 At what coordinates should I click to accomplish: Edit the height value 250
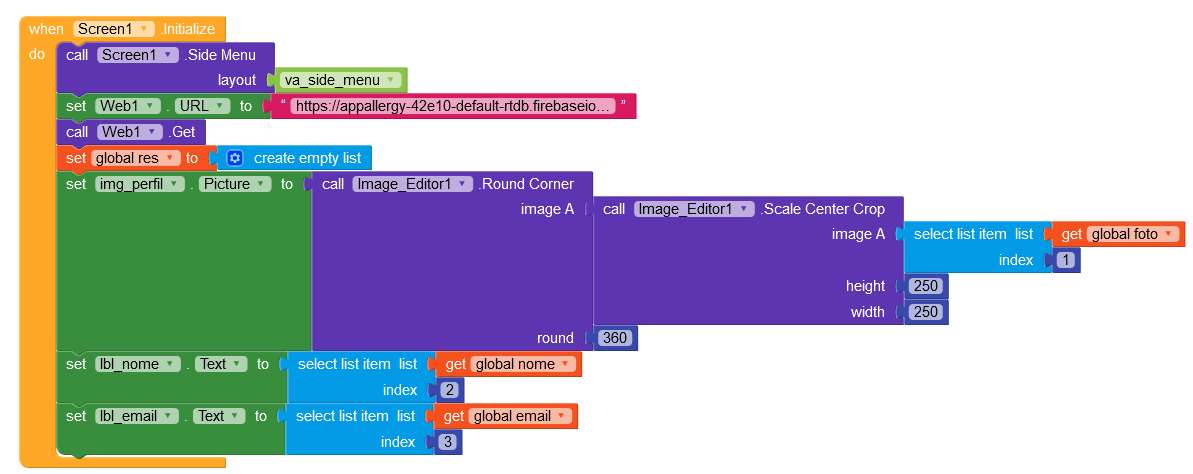pyautogui.click(x=925, y=286)
